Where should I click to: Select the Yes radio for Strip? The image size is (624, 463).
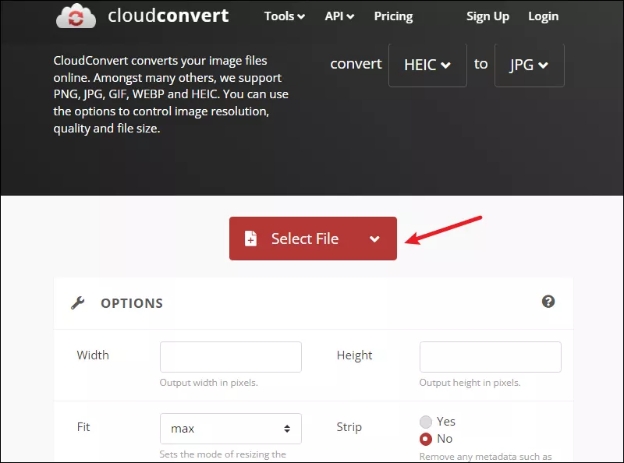pyautogui.click(x=426, y=422)
